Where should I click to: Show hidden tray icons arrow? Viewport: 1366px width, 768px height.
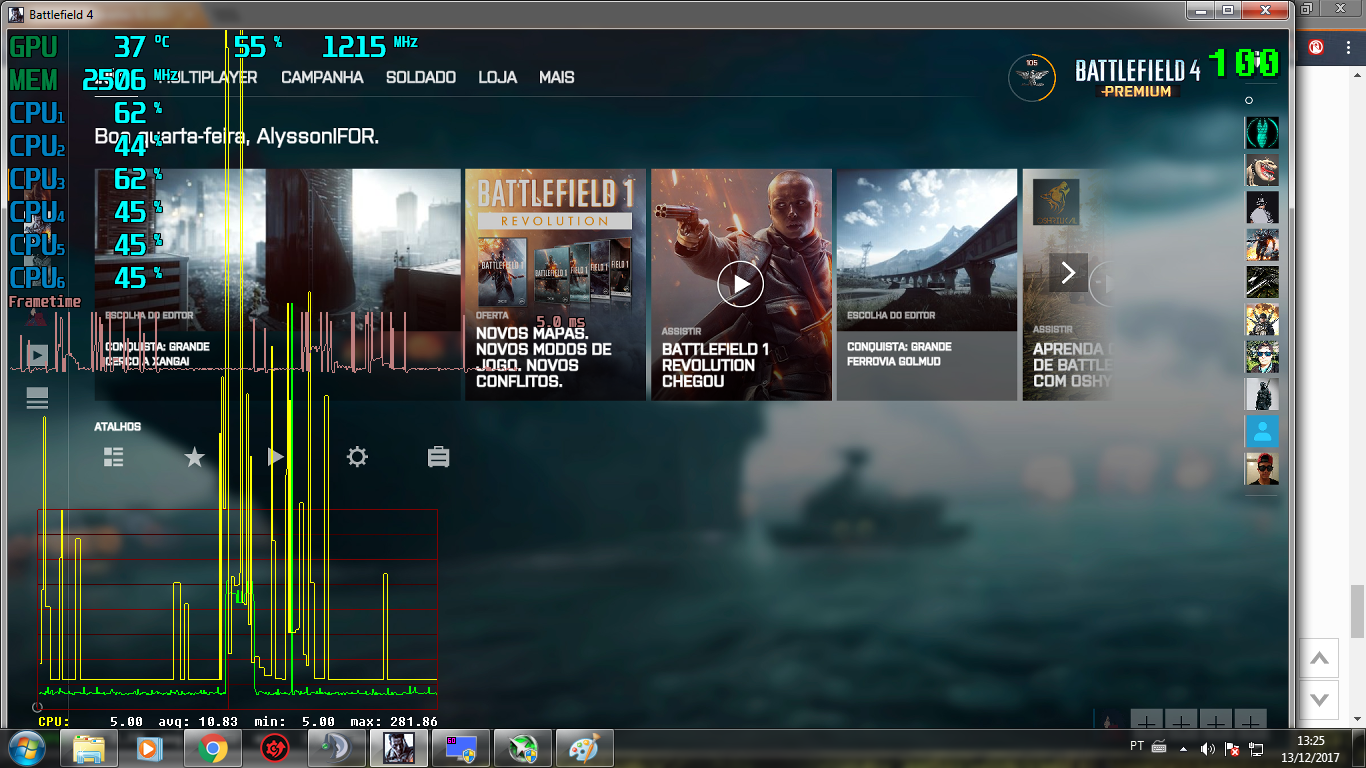[x=1184, y=748]
